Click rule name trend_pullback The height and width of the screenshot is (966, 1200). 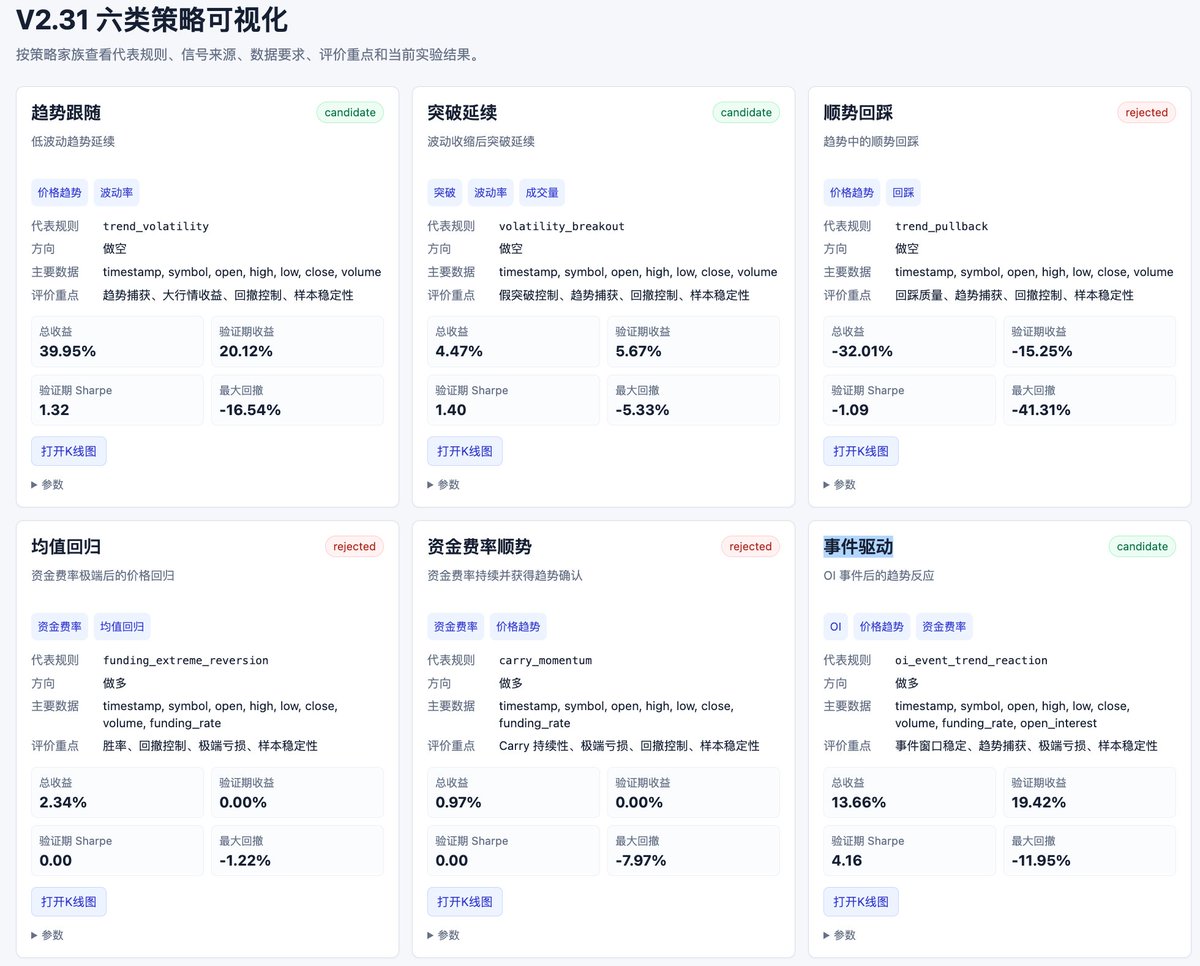(x=941, y=226)
